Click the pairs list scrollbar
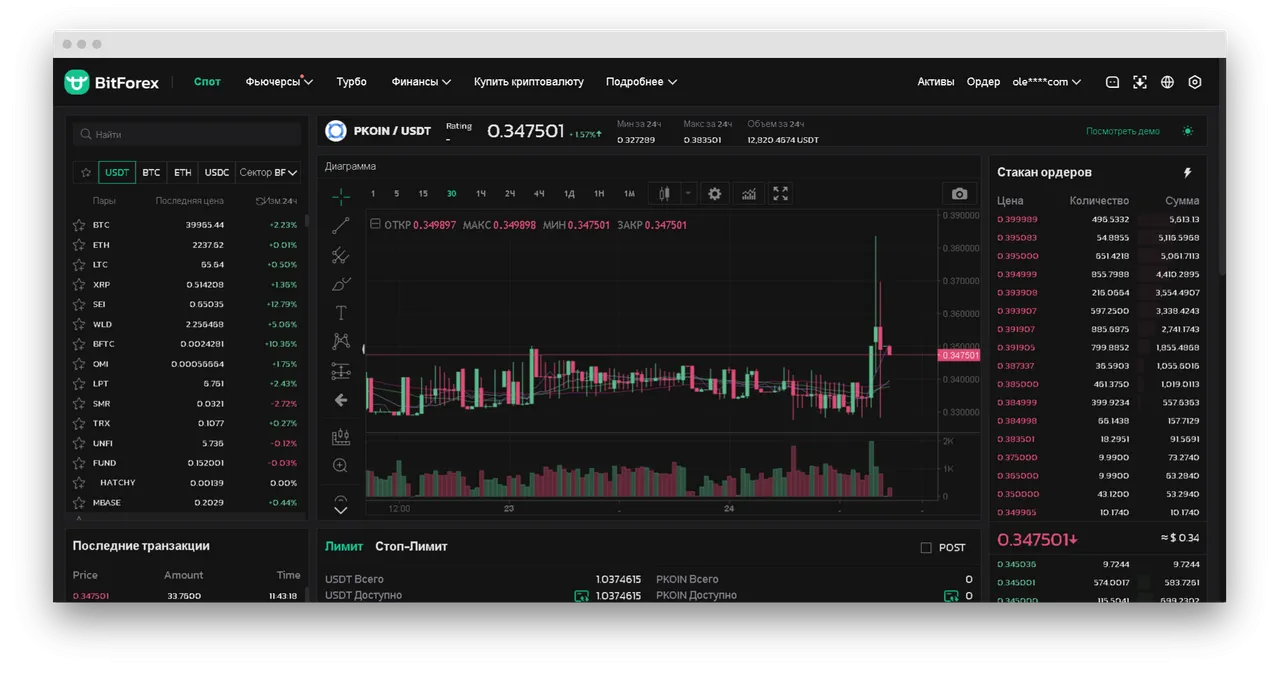The height and width of the screenshot is (679, 1280). (x=306, y=222)
